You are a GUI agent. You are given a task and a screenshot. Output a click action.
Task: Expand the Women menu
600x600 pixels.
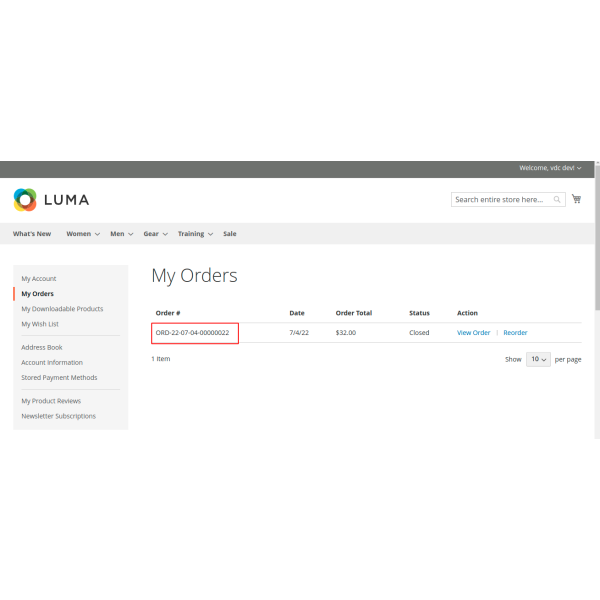click(x=83, y=234)
